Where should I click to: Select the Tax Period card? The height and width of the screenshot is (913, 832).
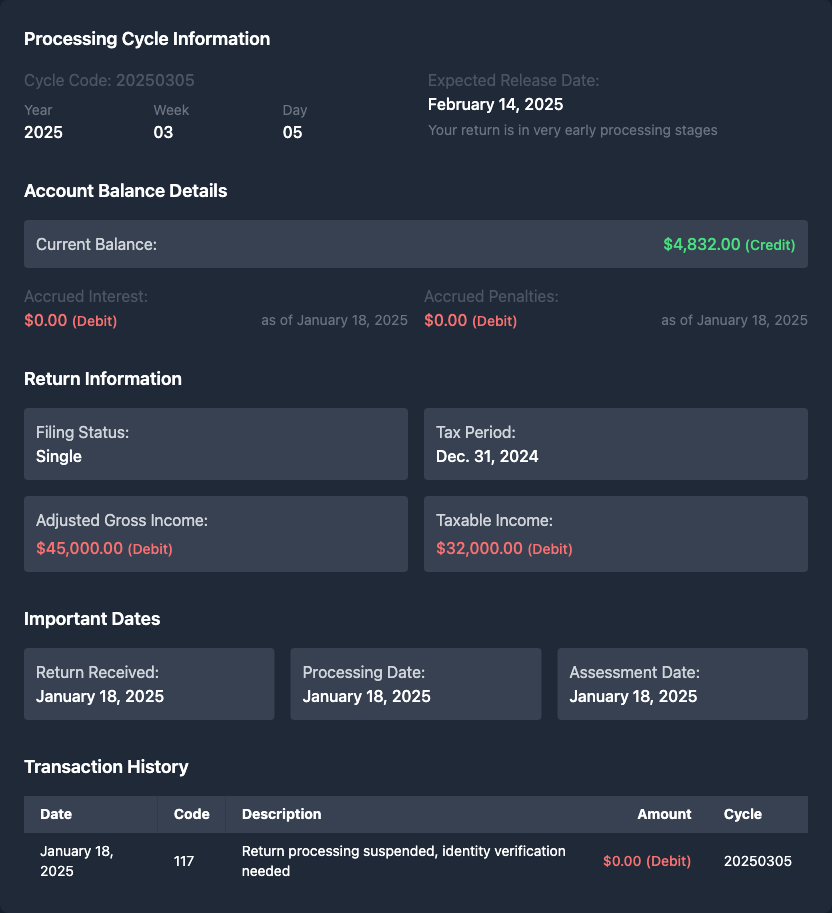(615, 444)
